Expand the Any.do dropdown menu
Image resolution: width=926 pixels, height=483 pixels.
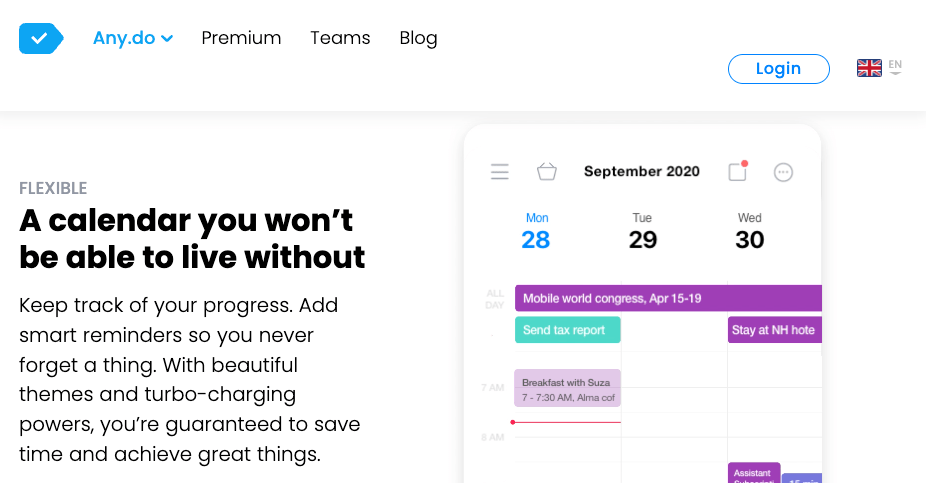point(133,38)
